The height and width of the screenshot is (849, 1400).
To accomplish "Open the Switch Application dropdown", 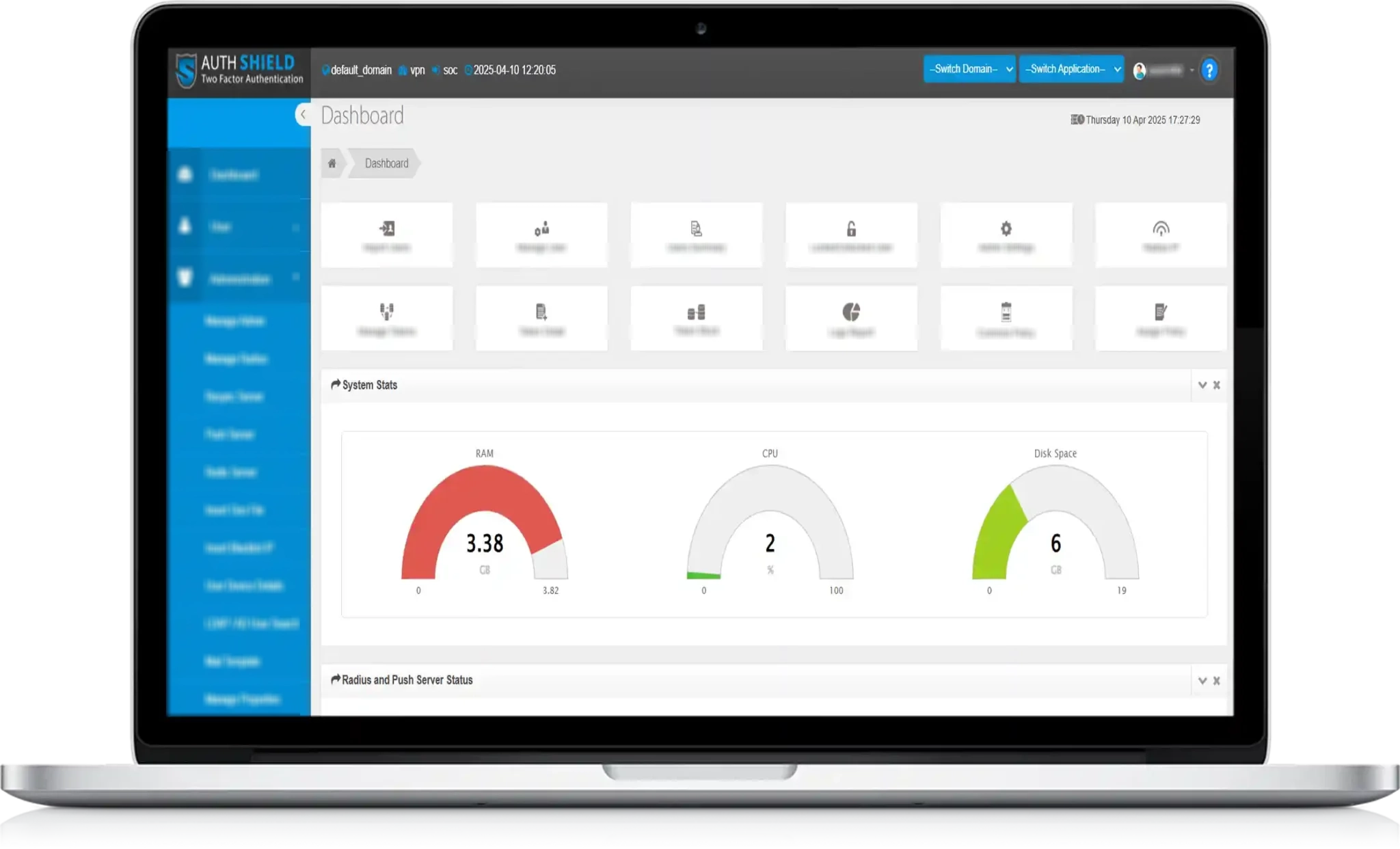I will tap(1071, 69).
